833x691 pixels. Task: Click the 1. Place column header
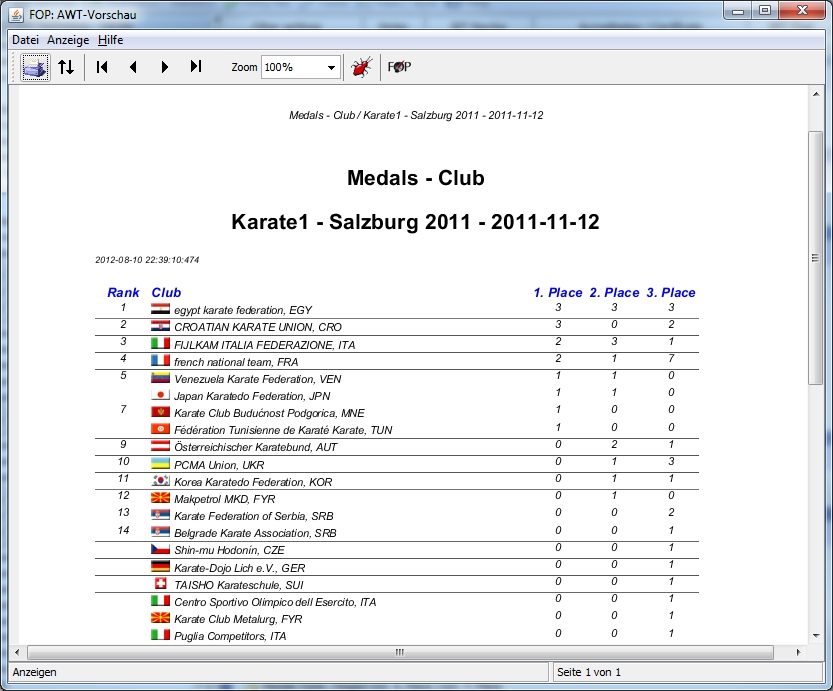[x=558, y=293]
